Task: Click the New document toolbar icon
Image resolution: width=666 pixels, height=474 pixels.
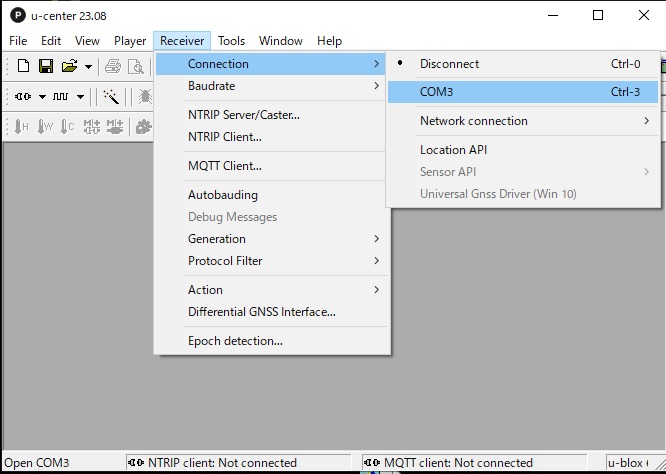Action: [x=23, y=66]
